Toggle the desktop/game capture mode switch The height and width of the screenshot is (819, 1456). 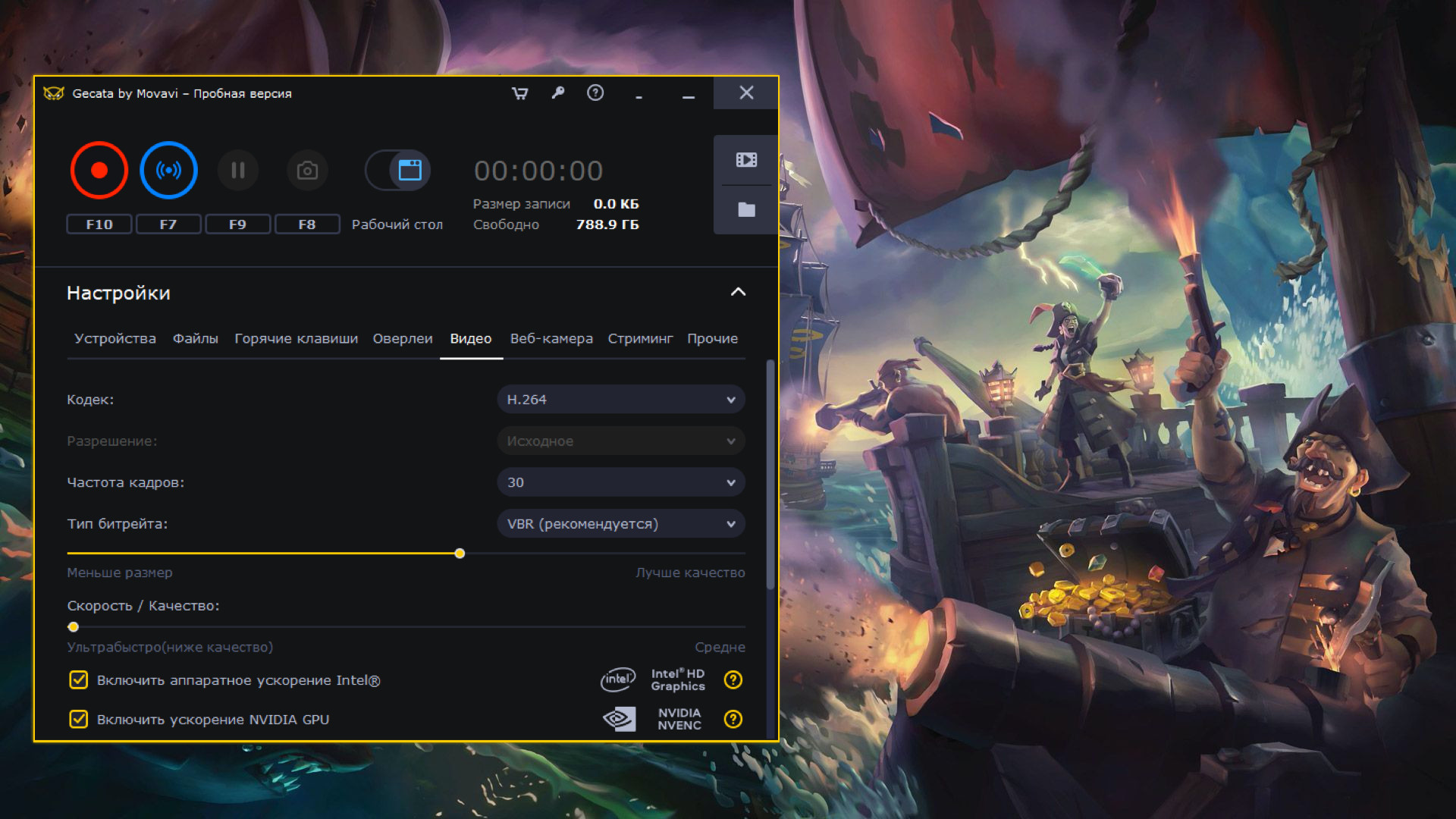(x=398, y=170)
